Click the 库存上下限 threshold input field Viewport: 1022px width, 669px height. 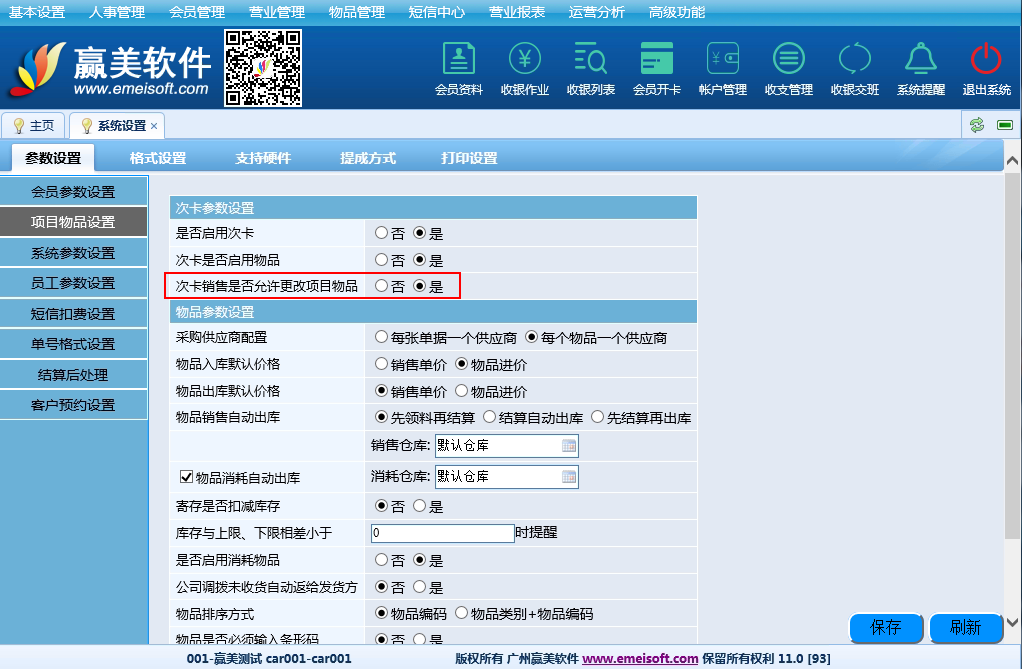pyautogui.click(x=442, y=533)
